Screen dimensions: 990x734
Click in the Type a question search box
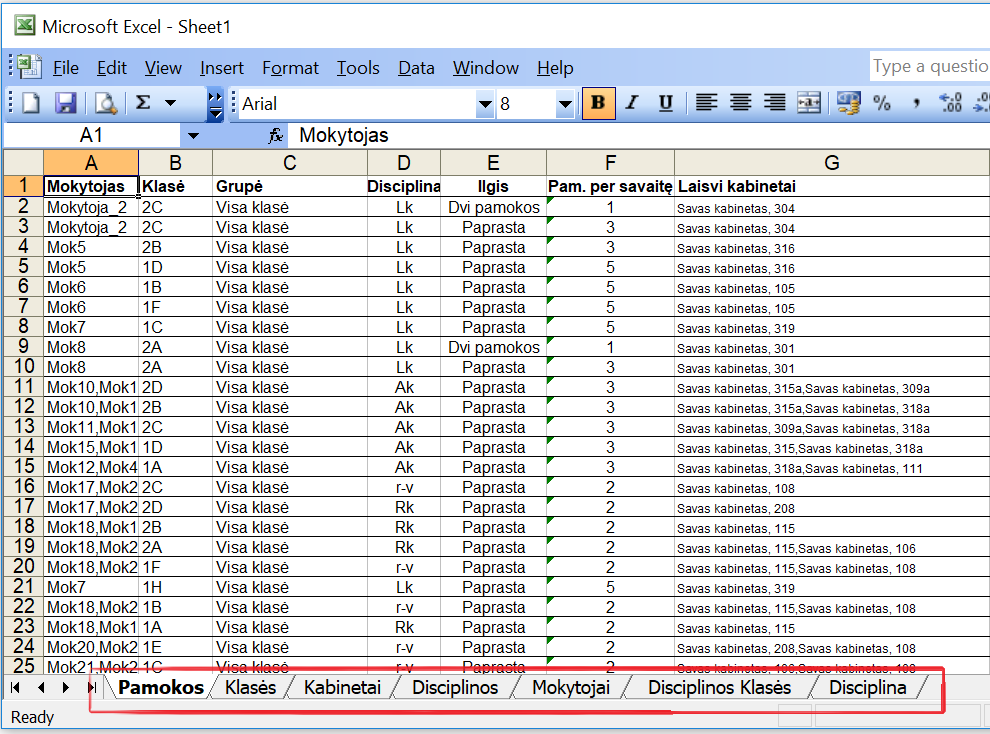[x=929, y=67]
